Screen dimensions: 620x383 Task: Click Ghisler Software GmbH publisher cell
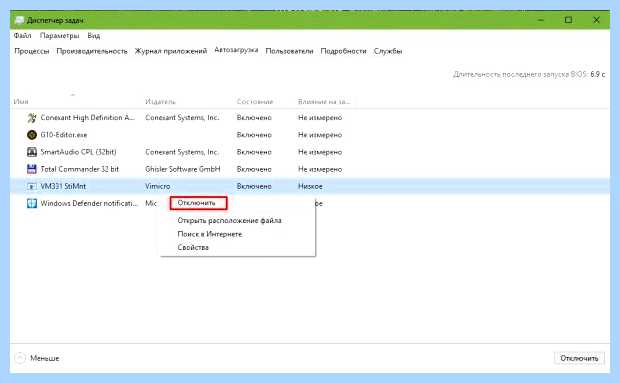click(x=183, y=169)
